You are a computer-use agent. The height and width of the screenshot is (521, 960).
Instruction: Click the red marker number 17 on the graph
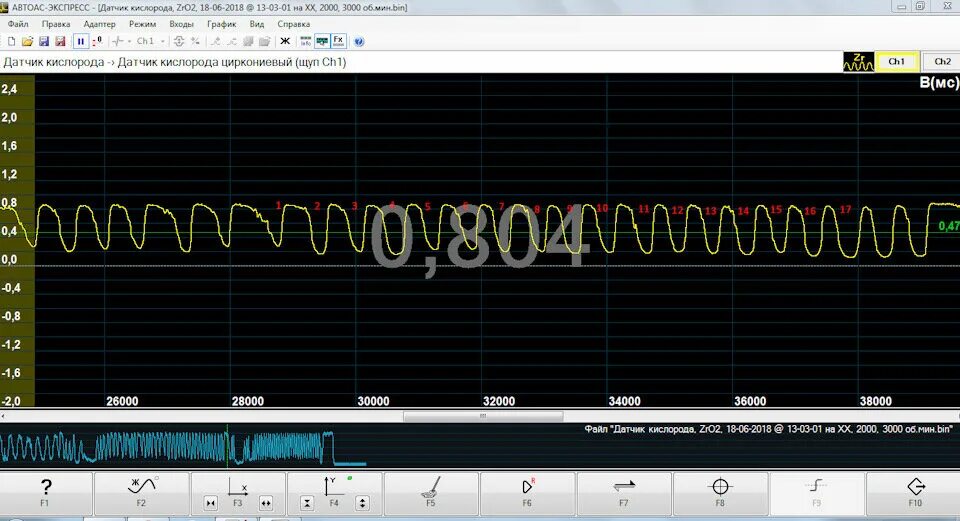pyautogui.click(x=846, y=209)
